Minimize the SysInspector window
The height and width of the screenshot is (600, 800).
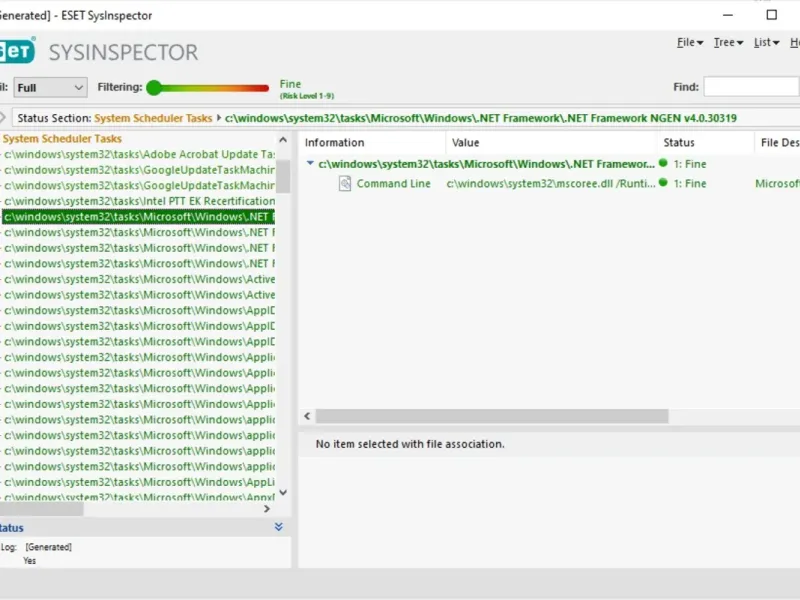click(x=728, y=15)
